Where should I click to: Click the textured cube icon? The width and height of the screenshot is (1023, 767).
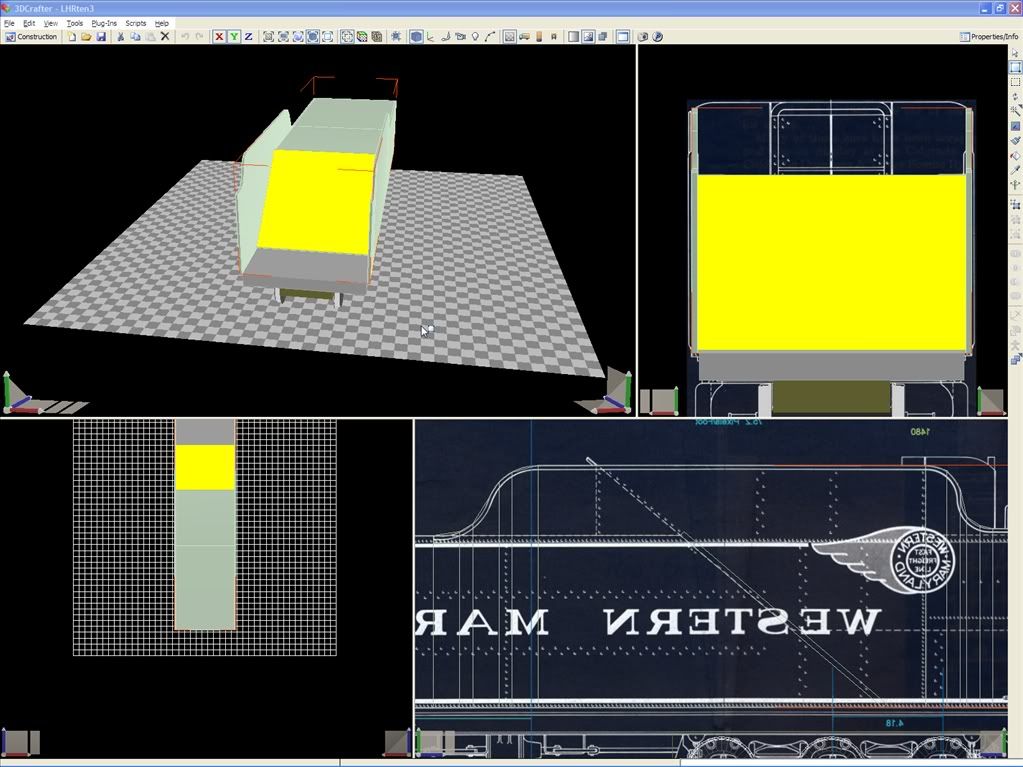pos(376,37)
